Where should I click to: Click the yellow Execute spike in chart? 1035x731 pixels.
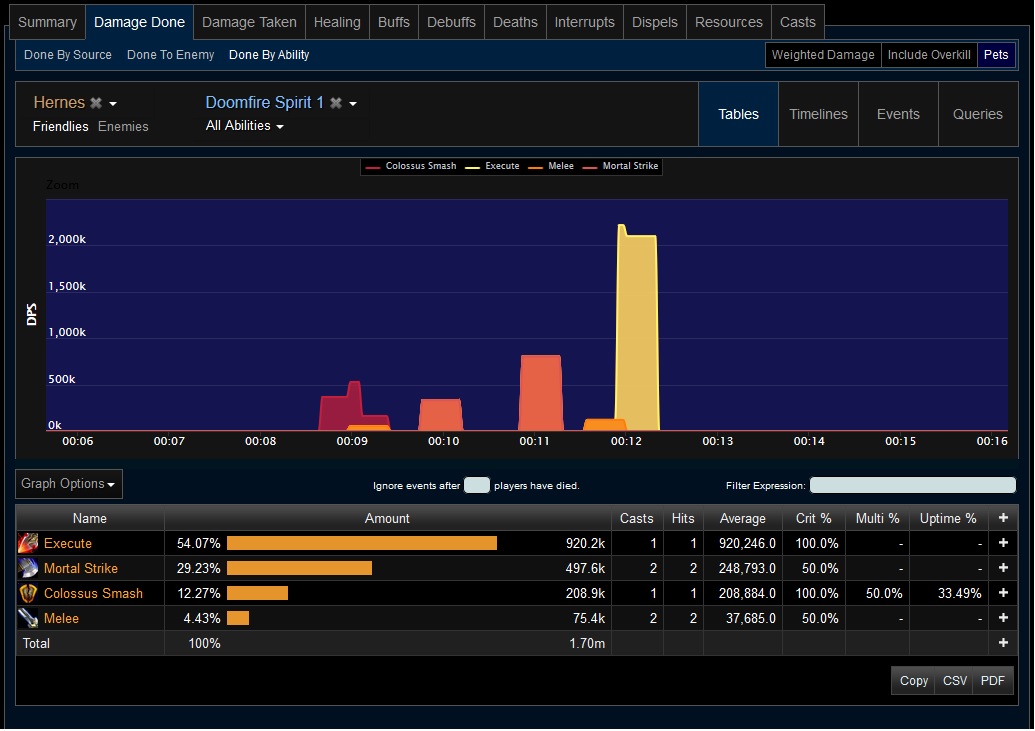tap(638, 330)
